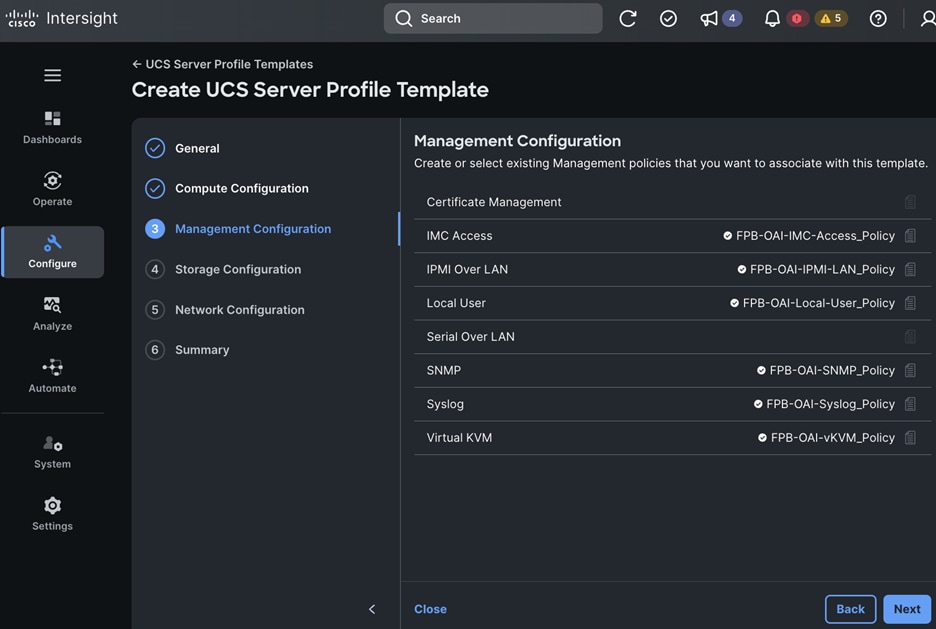The image size is (936, 629).
Task: Open Settings in the sidebar
Action: point(53,514)
